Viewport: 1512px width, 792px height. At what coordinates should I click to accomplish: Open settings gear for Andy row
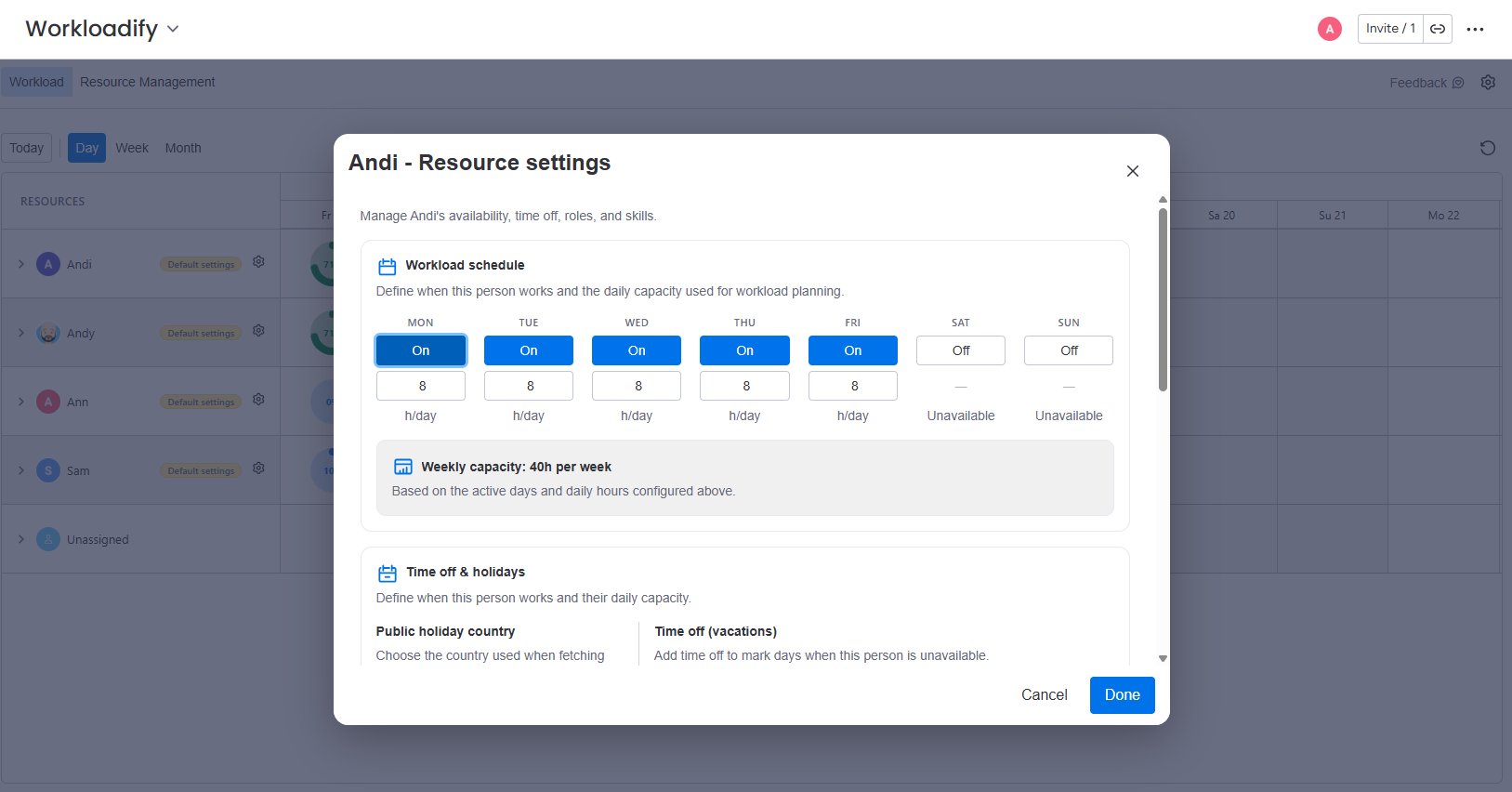click(258, 331)
